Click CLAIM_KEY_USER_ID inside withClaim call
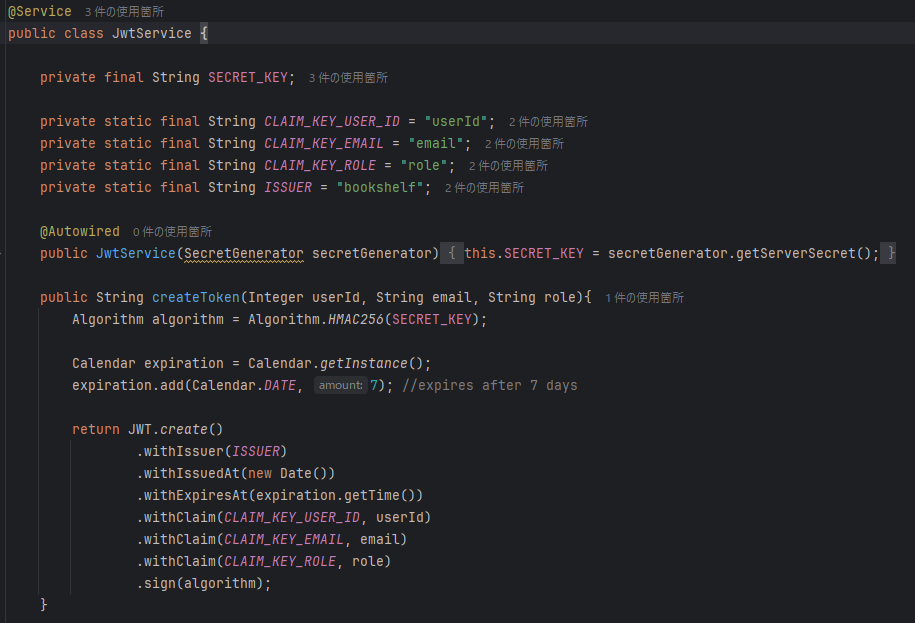Image resolution: width=915 pixels, height=623 pixels. (x=292, y=517)
